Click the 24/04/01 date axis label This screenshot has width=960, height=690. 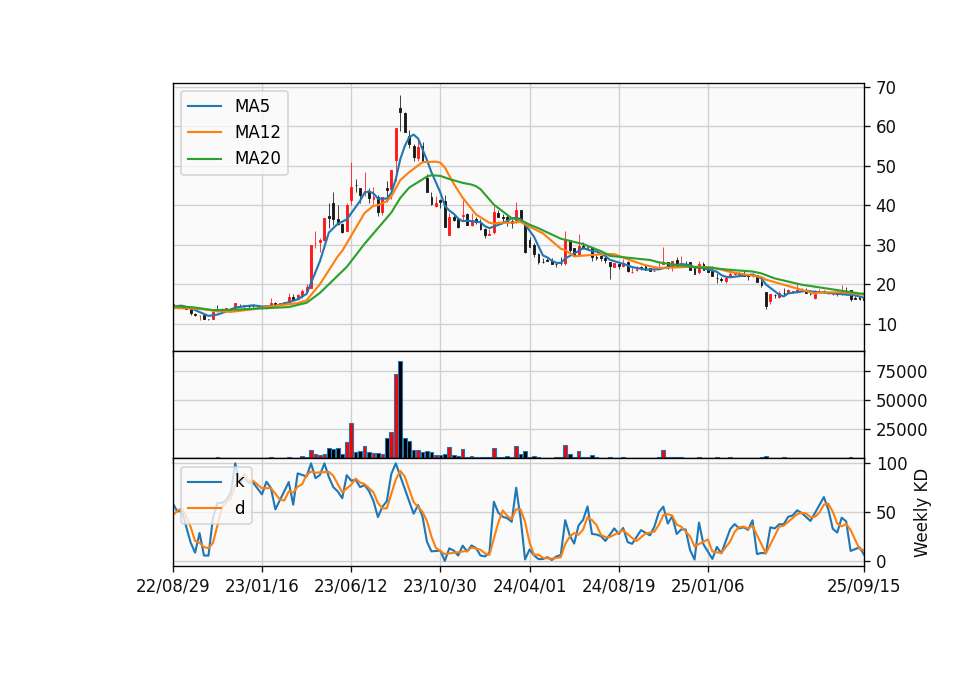point(529,586)
